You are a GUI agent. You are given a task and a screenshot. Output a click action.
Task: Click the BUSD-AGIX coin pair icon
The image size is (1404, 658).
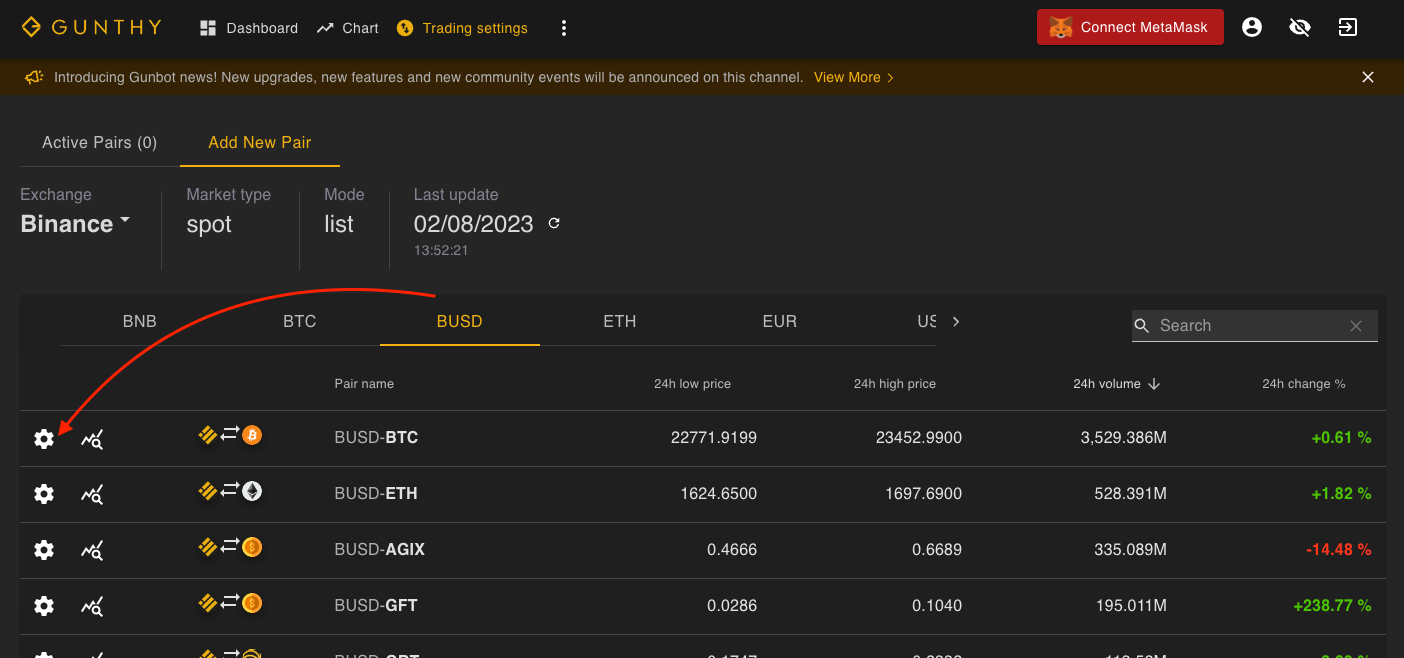click(x=229, y=547)
